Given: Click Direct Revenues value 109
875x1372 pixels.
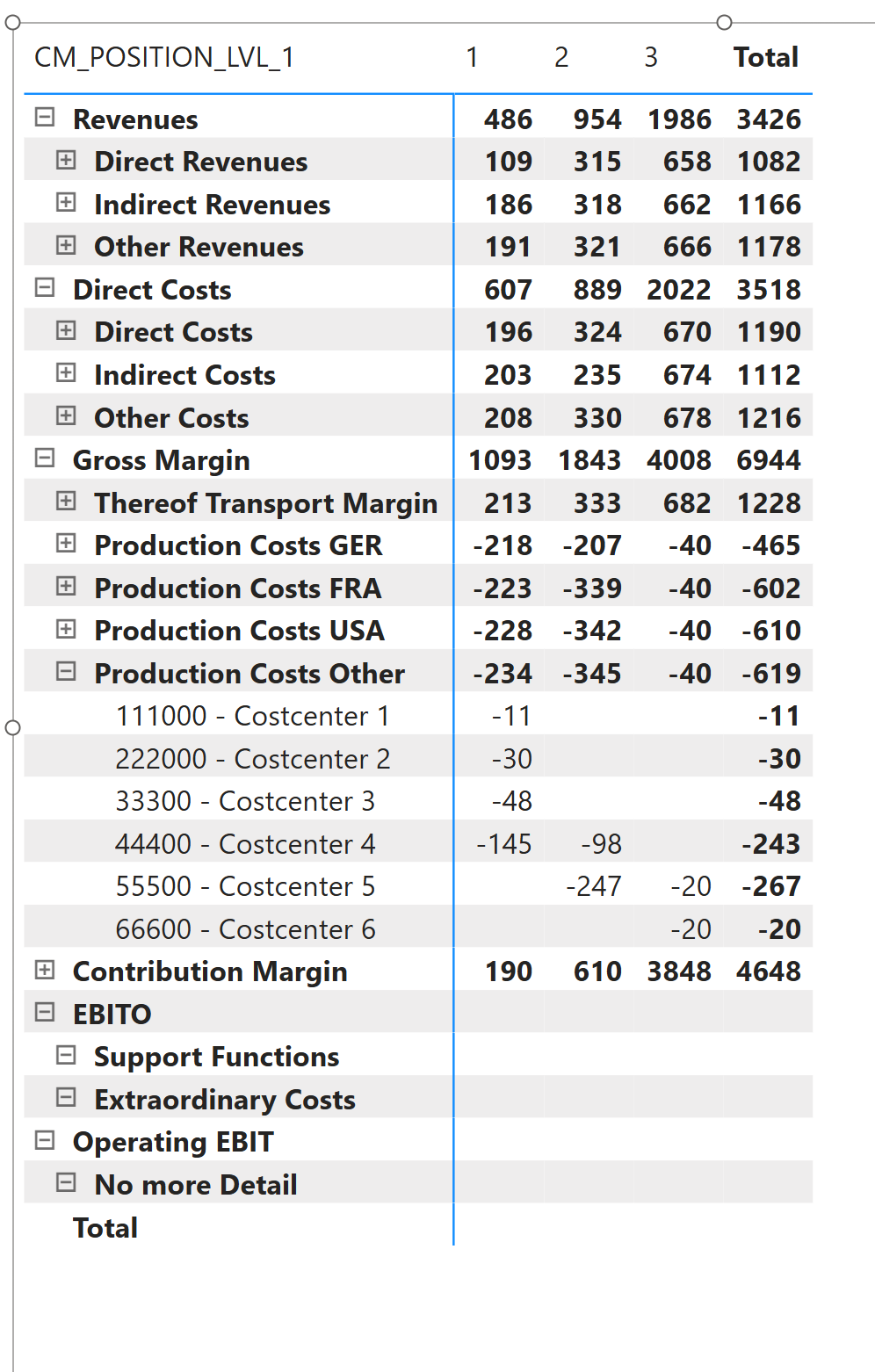Looking at the screenshot, I should pos(509,162).
